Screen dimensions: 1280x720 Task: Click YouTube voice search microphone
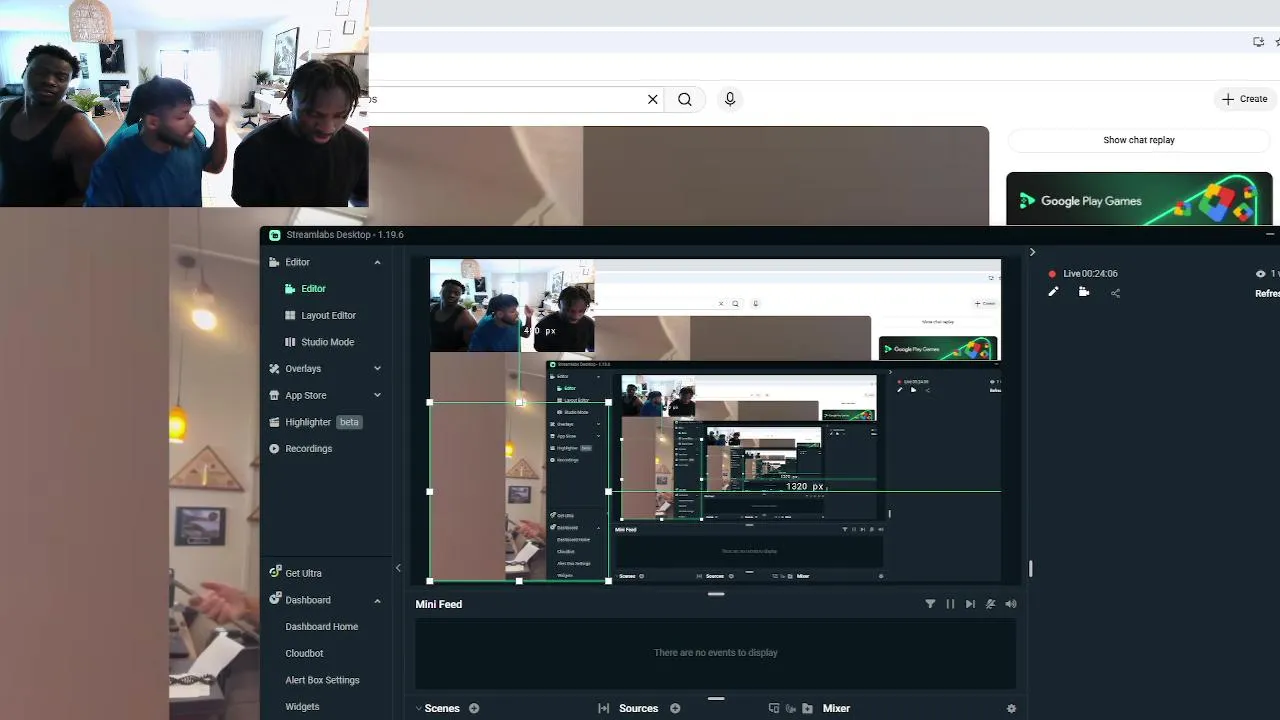click(x=730, y=99)
